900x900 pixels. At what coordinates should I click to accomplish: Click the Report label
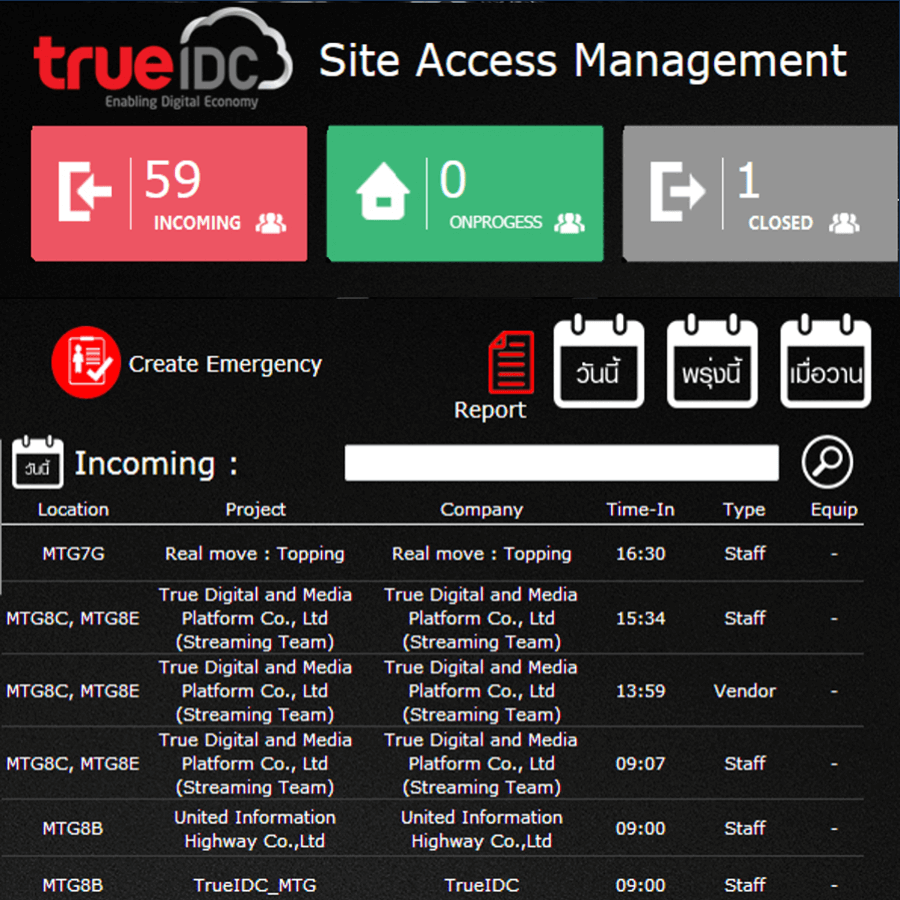490,410
